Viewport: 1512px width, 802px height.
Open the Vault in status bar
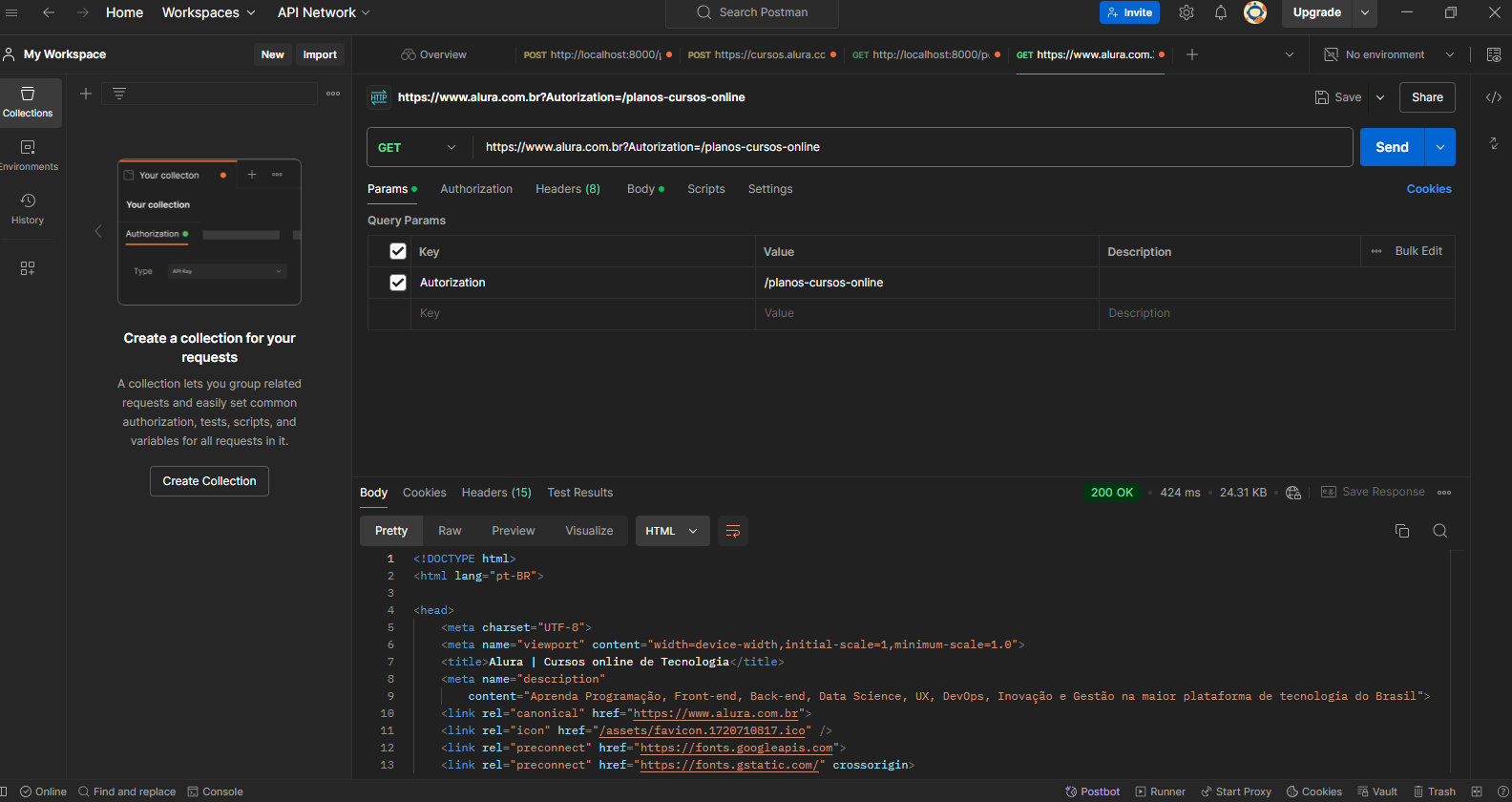(1377, 791)
